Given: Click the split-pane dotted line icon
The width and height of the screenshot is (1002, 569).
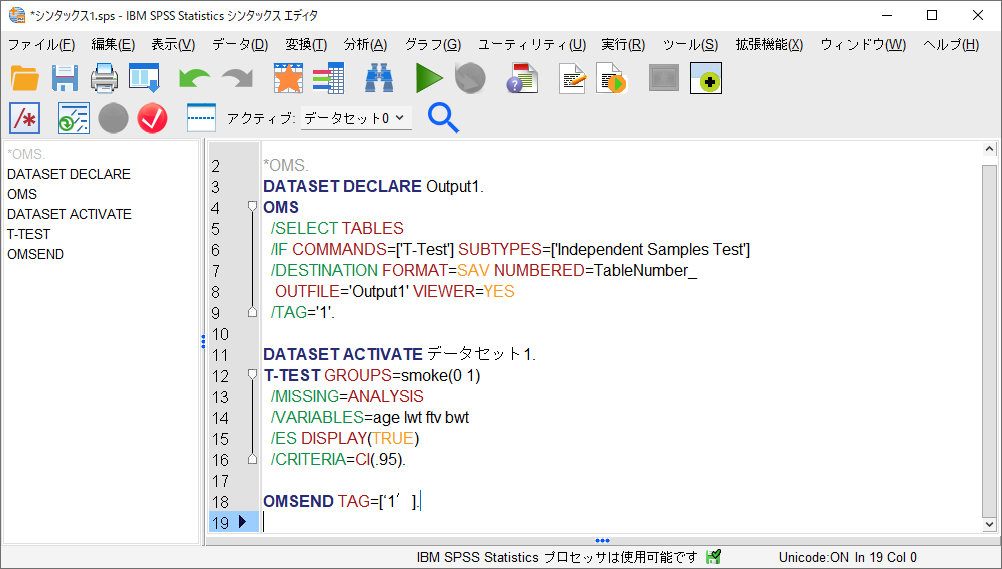Looking at the screenshot, I should (201, 118).
